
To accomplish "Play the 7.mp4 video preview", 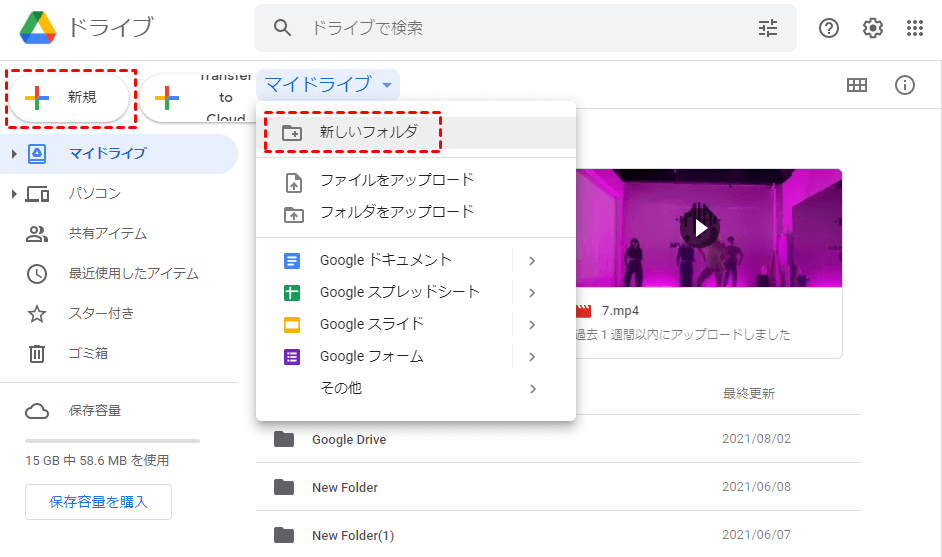I will [x=701, y=228].
